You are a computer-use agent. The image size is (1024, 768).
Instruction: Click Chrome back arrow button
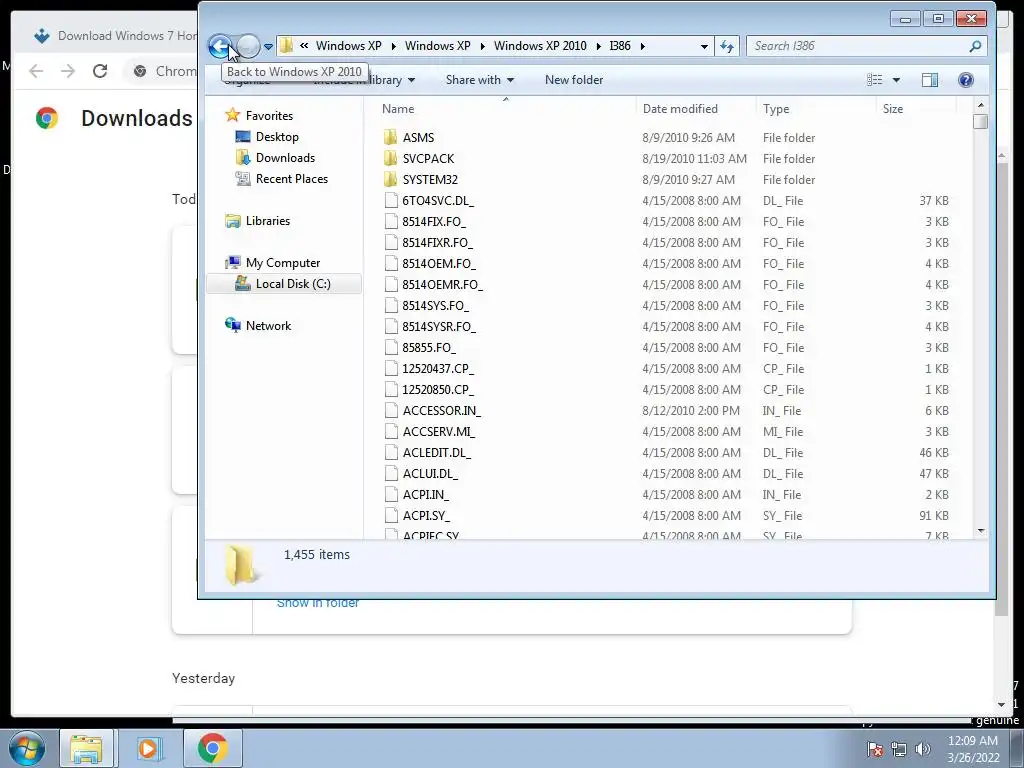36,71
